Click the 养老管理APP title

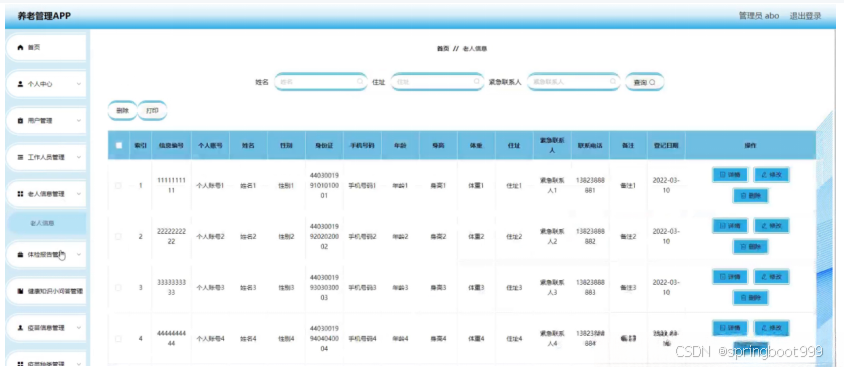point(44,16)
